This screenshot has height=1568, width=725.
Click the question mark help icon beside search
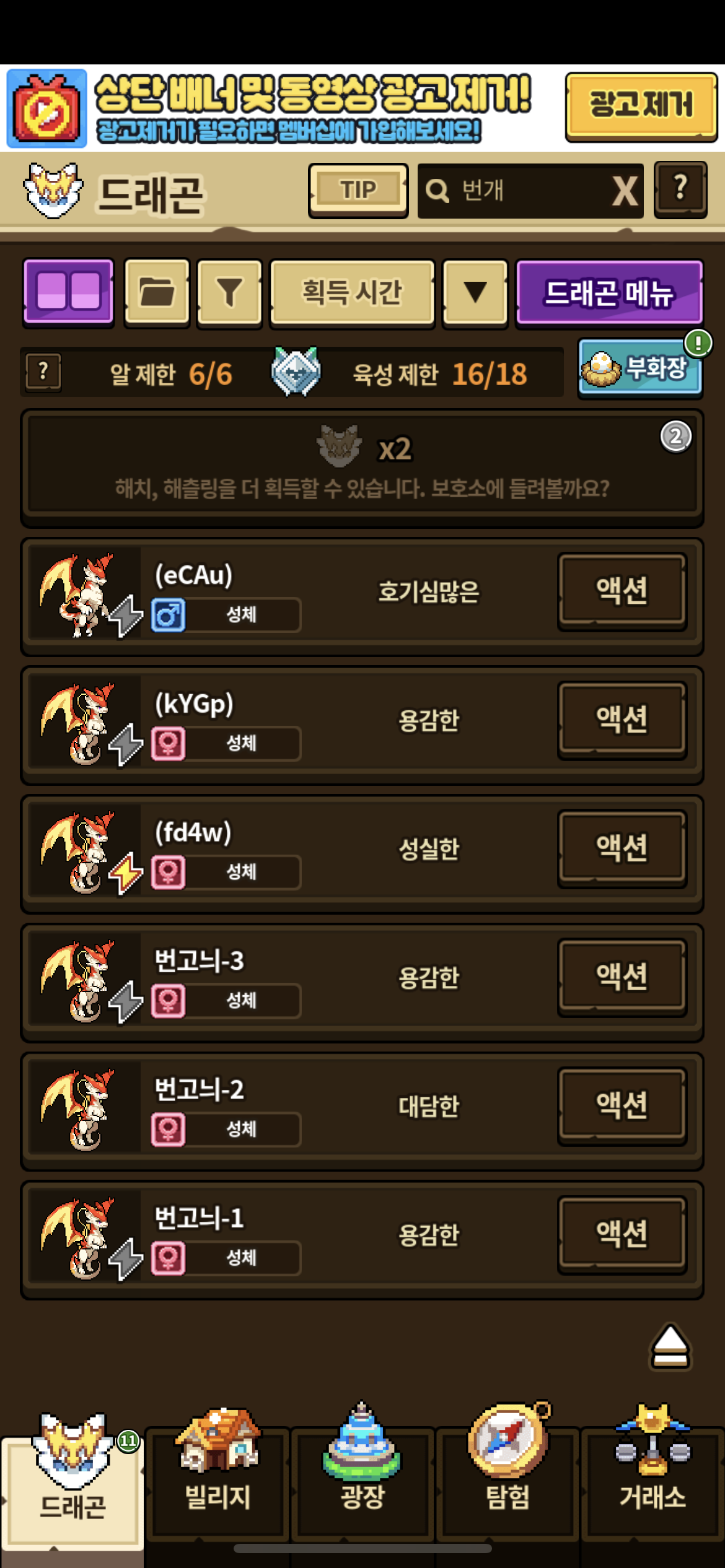680,189
